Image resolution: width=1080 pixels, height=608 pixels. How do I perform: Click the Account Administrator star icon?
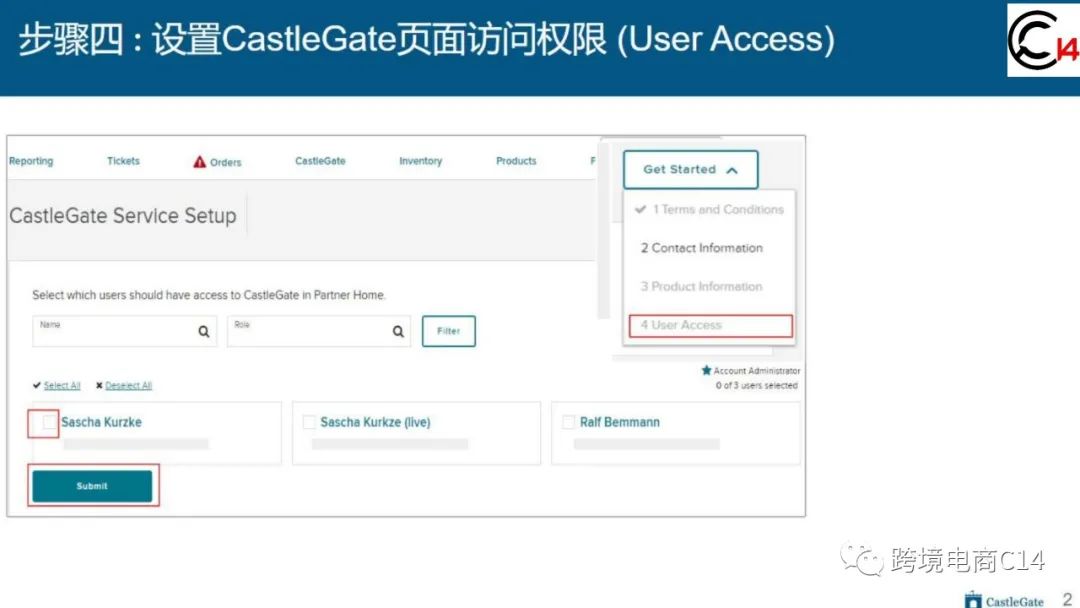706,370
